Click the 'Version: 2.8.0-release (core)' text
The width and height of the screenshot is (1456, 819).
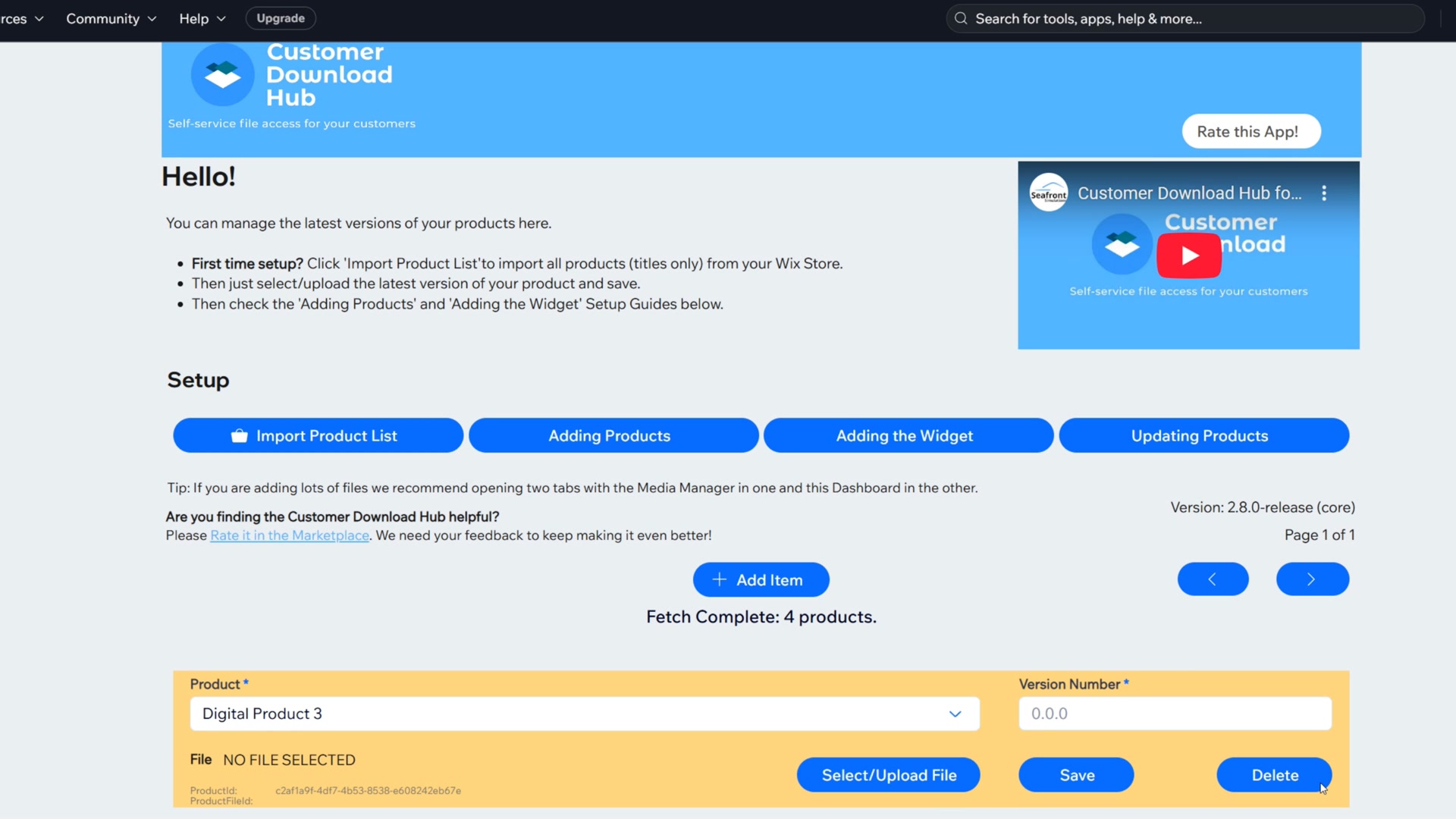click(1263, 507)
